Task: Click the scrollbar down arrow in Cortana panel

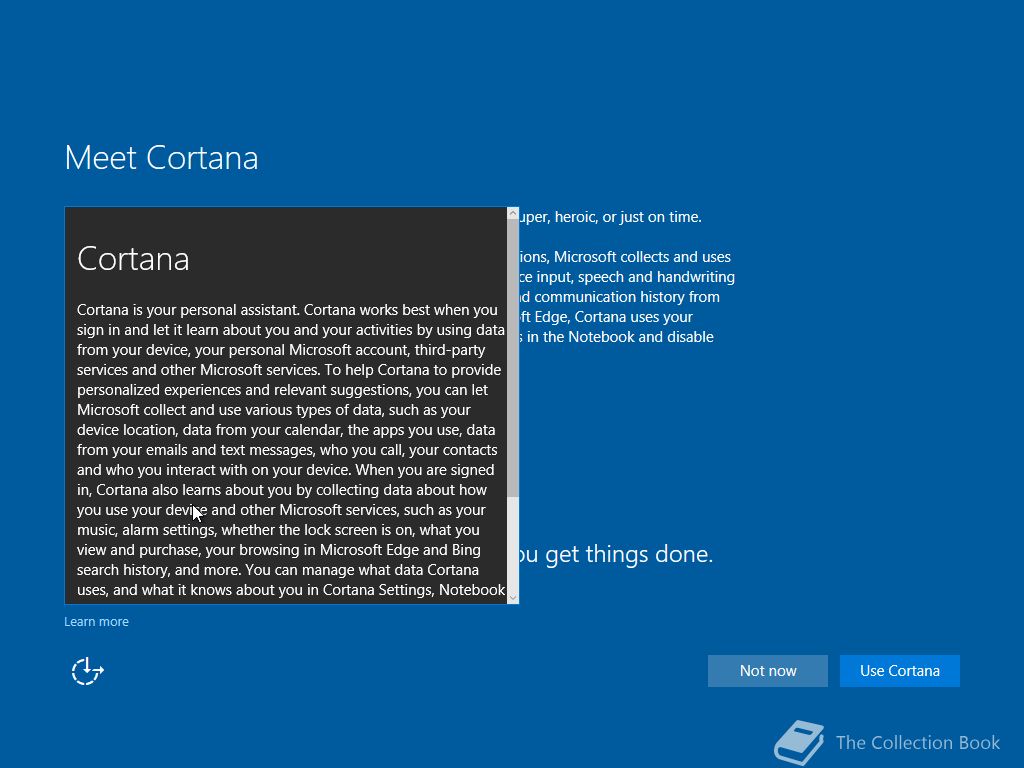Action: pyautogui.click(x=513, y=598)
